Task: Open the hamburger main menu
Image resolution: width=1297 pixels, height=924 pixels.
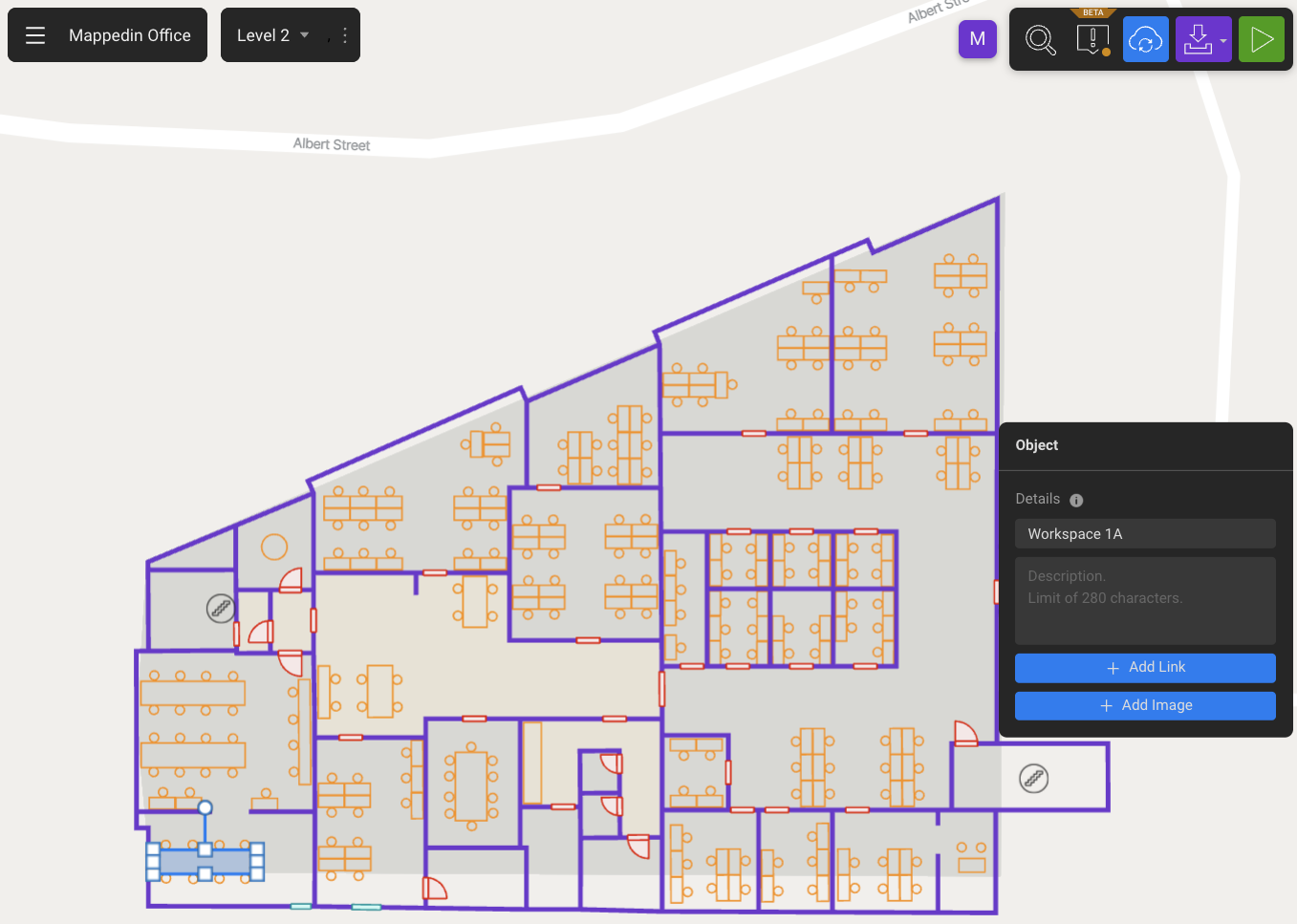Action: point(35,35)
